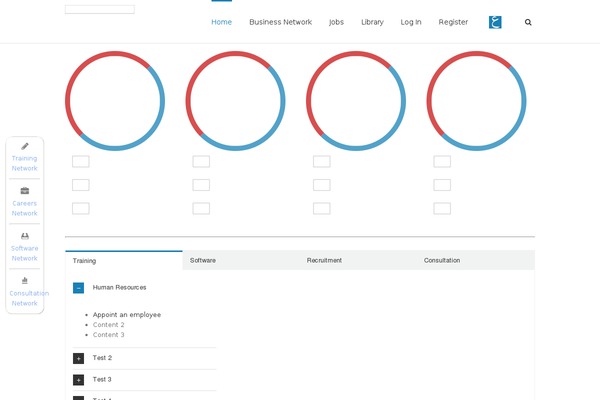This screenshot has height=400, width=600.
Task: Open the Appoint an employee item
Action: tap(127, 315)
